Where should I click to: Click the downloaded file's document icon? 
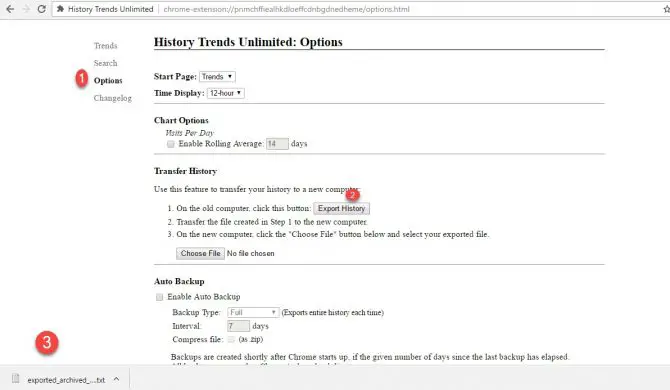click(x=16, y=379)
